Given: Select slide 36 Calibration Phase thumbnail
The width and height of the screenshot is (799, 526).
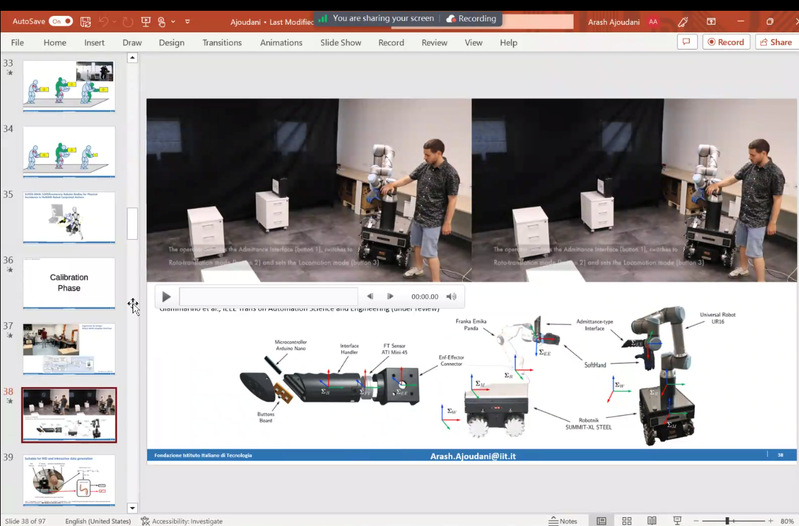Looking at the screenshot, I should tap(69, 283).
